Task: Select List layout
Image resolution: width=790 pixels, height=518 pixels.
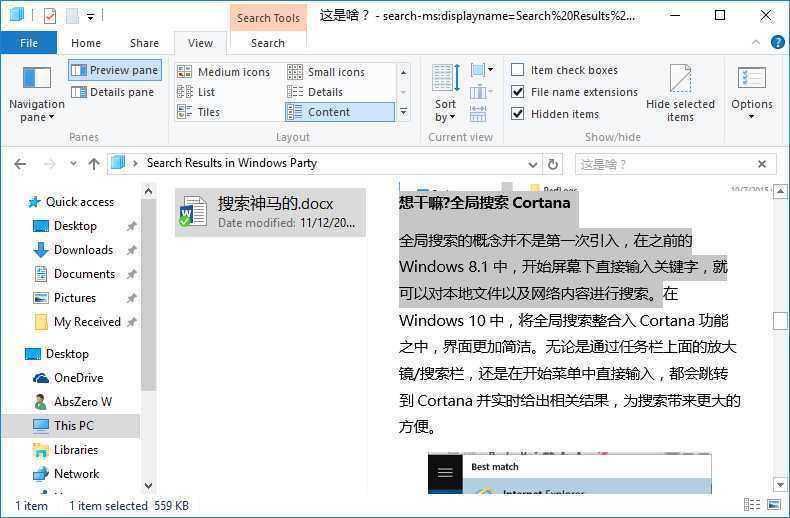Action: click(x=196, y=92)
